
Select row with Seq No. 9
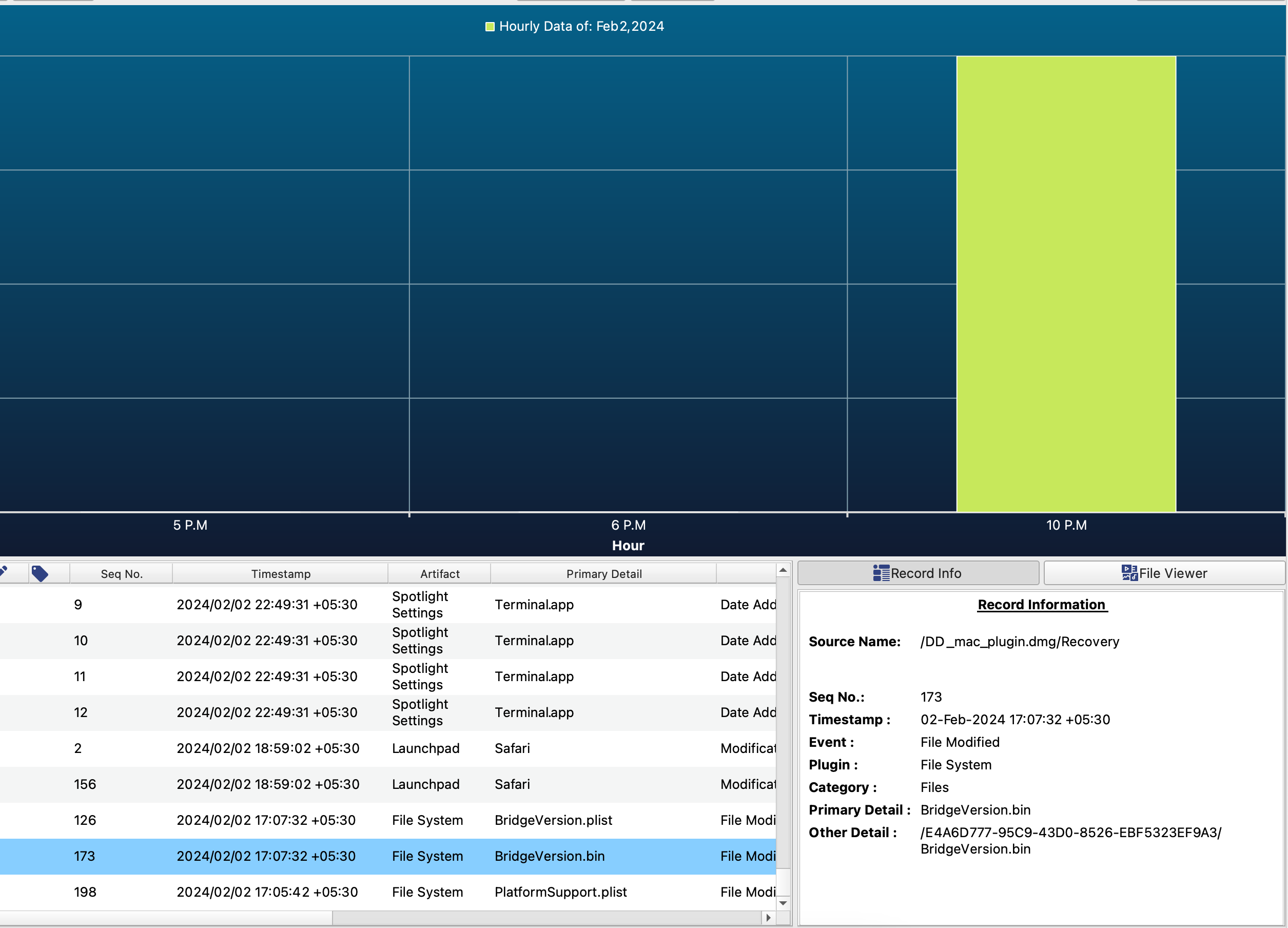(x=388, y=605)
